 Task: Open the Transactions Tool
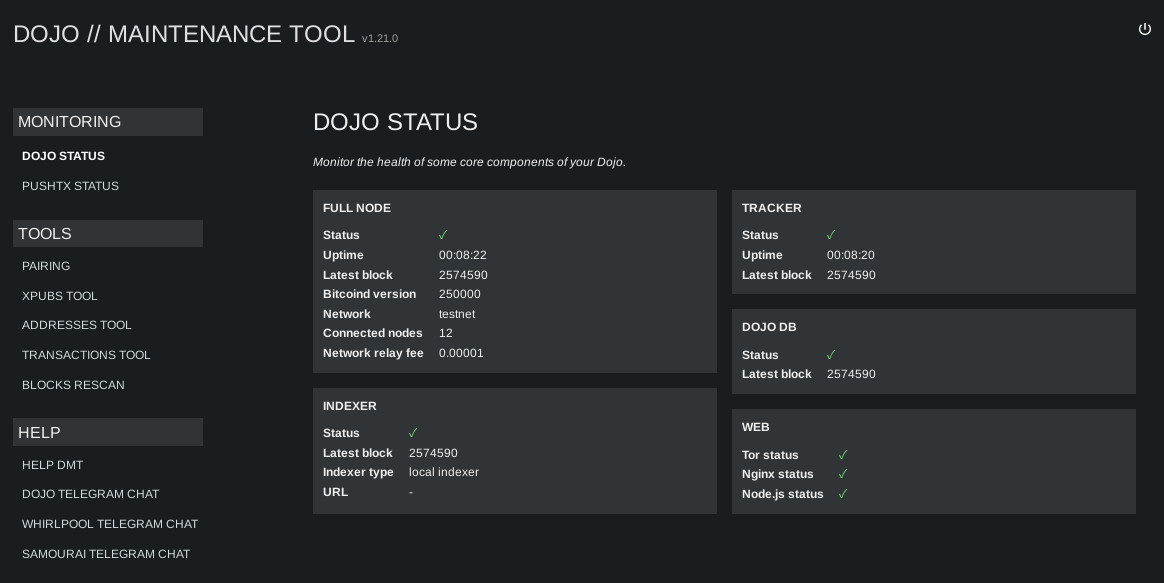coord(86,355)
